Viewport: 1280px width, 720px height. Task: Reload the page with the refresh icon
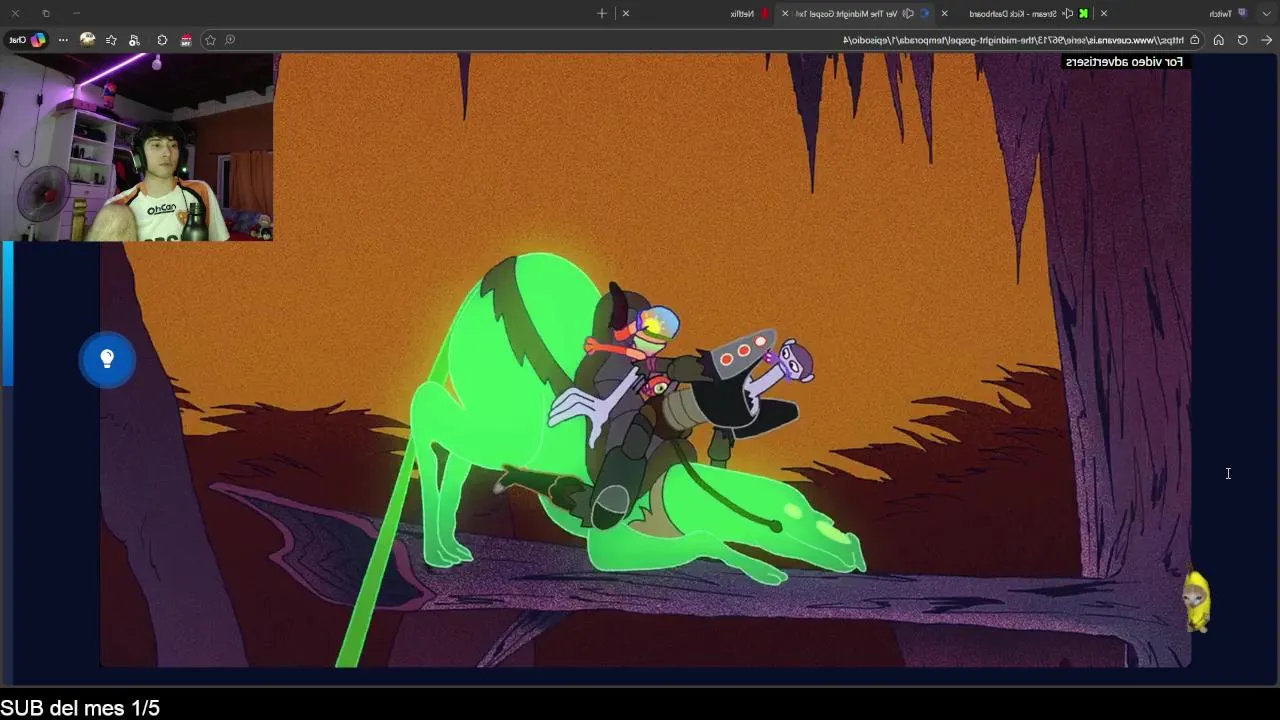(1242, 40)
